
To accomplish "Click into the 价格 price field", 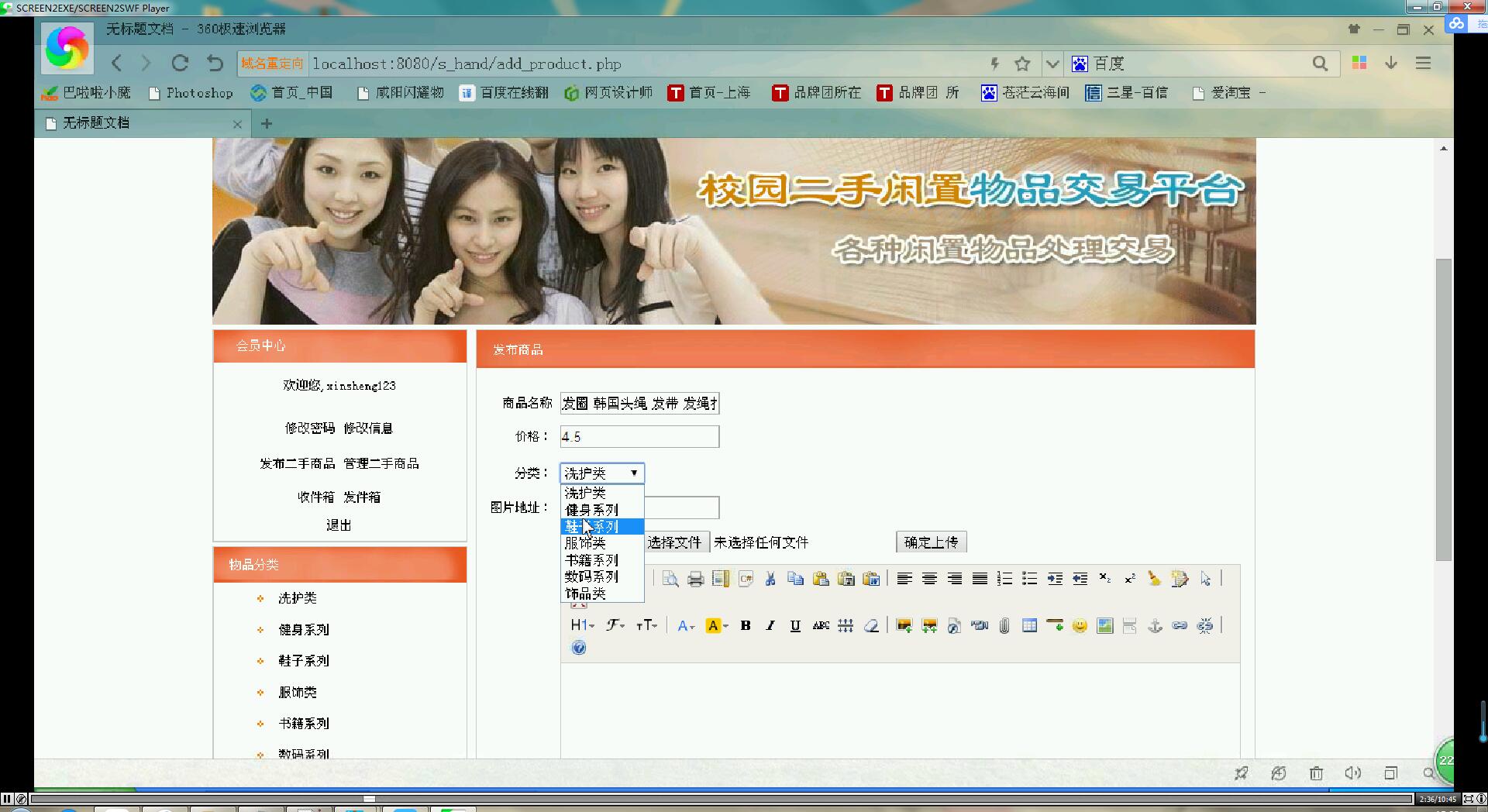I will click(x=639, y=437).
